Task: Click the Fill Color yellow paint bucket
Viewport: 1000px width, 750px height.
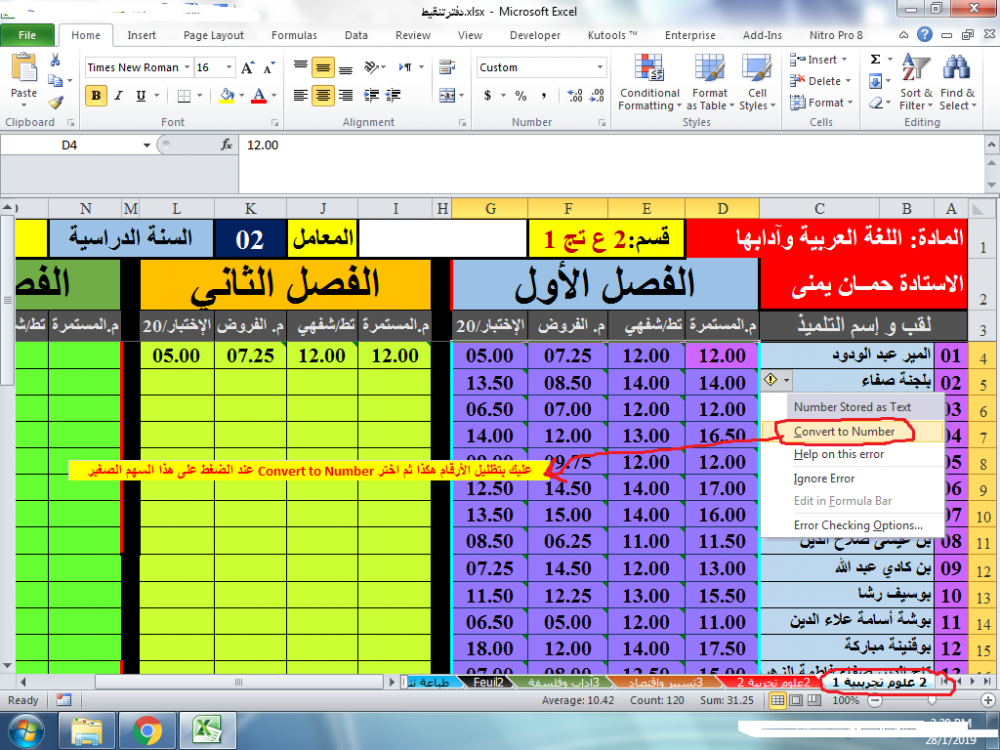Action: click(226, 96)
